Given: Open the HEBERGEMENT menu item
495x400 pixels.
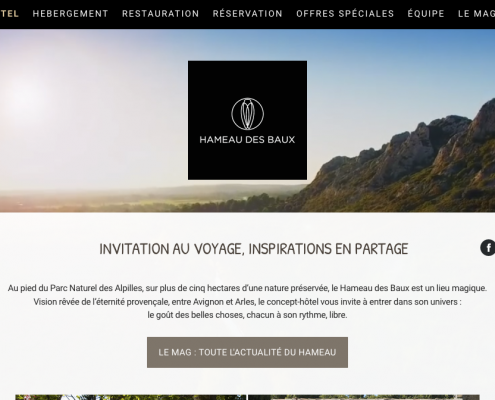Looking at the screenshot, I should [x=70, y=14].
